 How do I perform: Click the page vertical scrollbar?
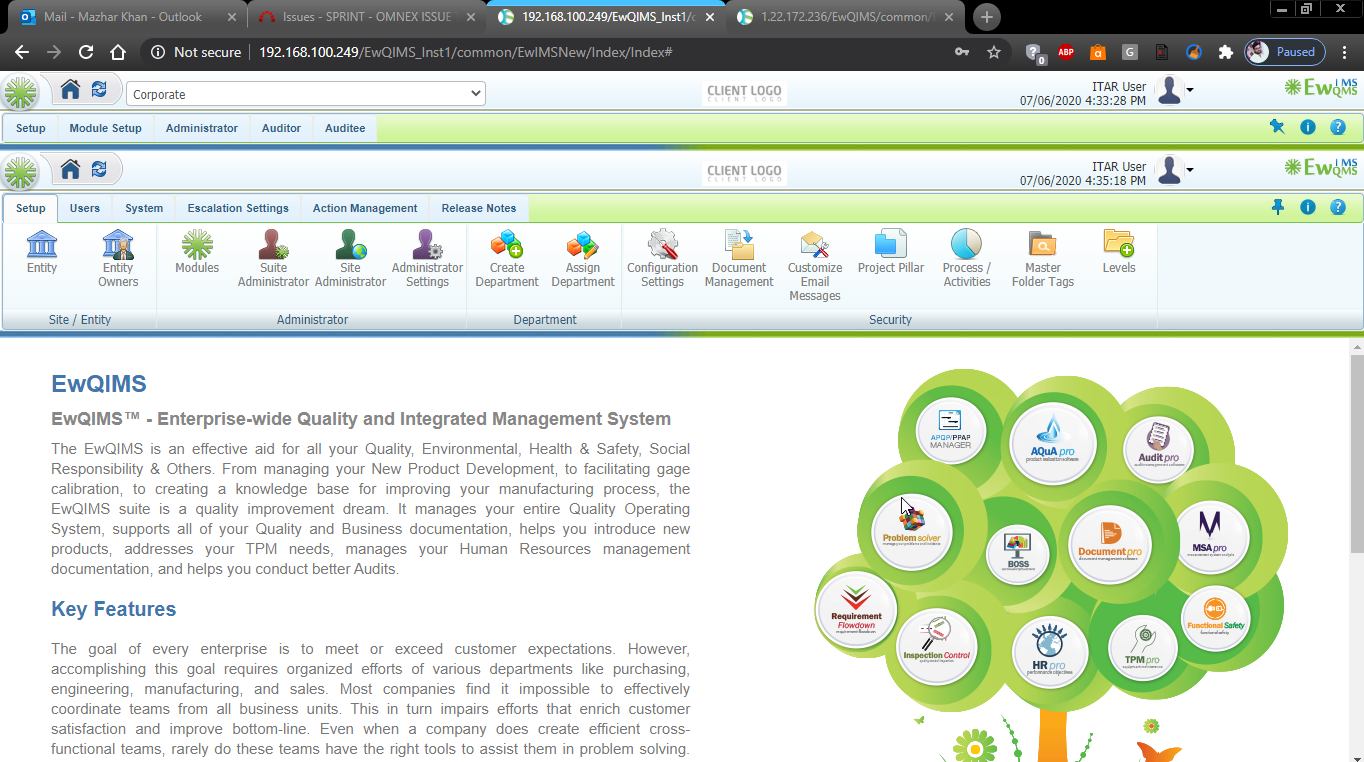tap(1356, 452)
